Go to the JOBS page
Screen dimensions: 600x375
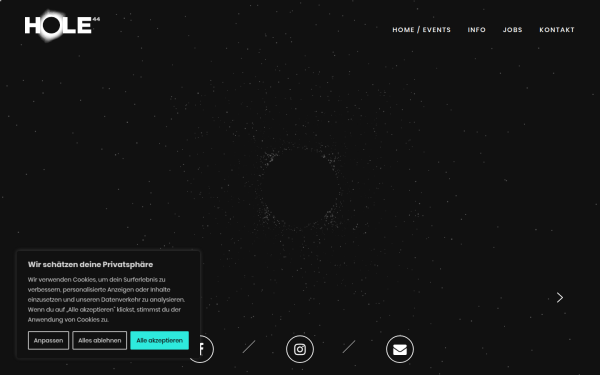coord(512,30)
